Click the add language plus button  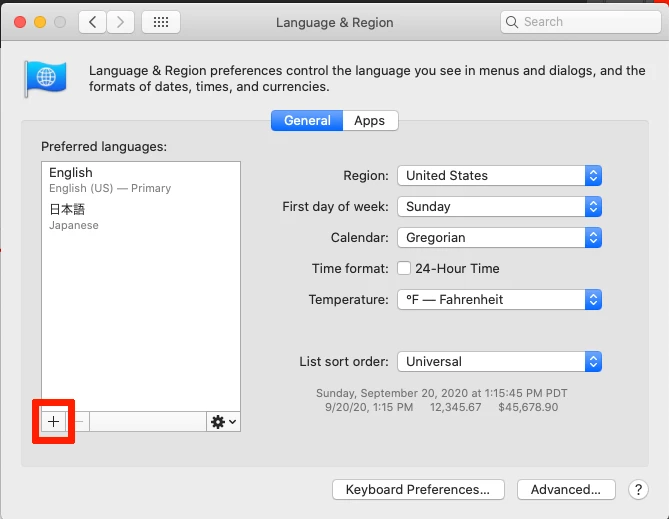pyautogui.click(x=53, y=422)
